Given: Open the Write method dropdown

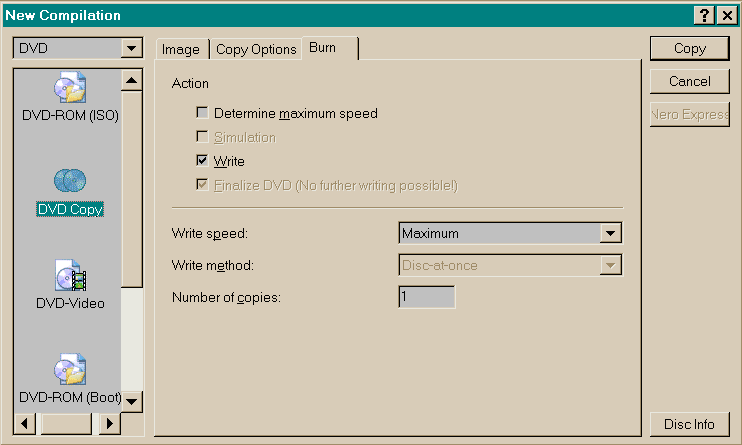Looking at the screenshot, I should point(610,265).
